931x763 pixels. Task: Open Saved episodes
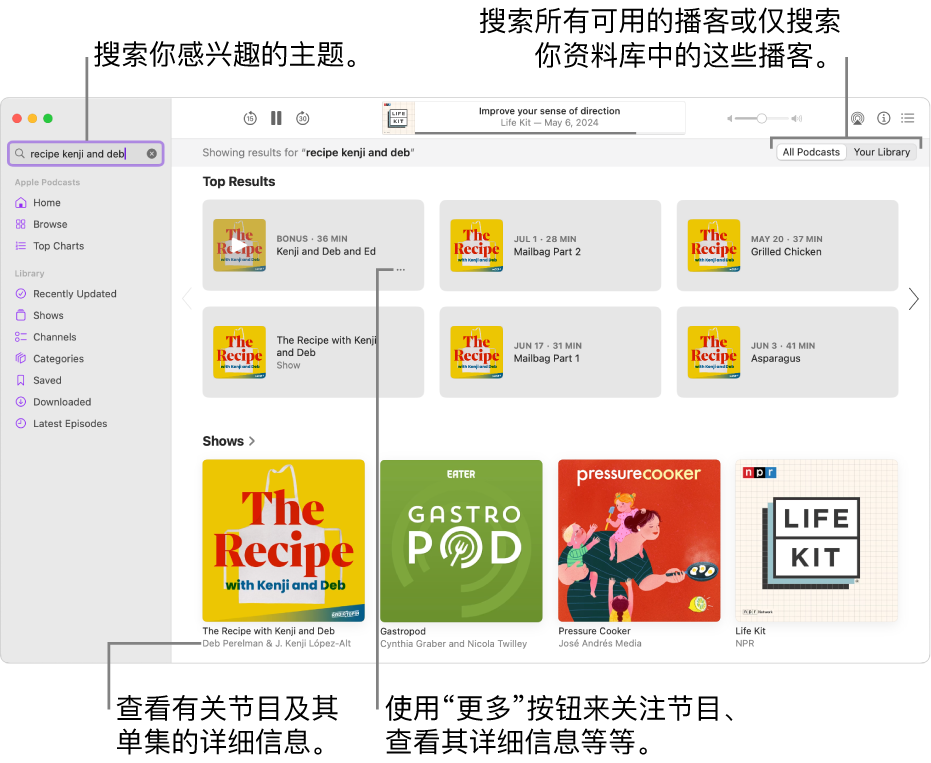point(47,381)
